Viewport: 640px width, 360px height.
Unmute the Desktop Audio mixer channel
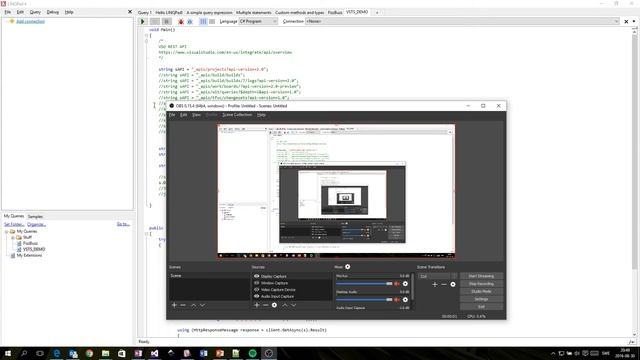(x=397, y=300)
